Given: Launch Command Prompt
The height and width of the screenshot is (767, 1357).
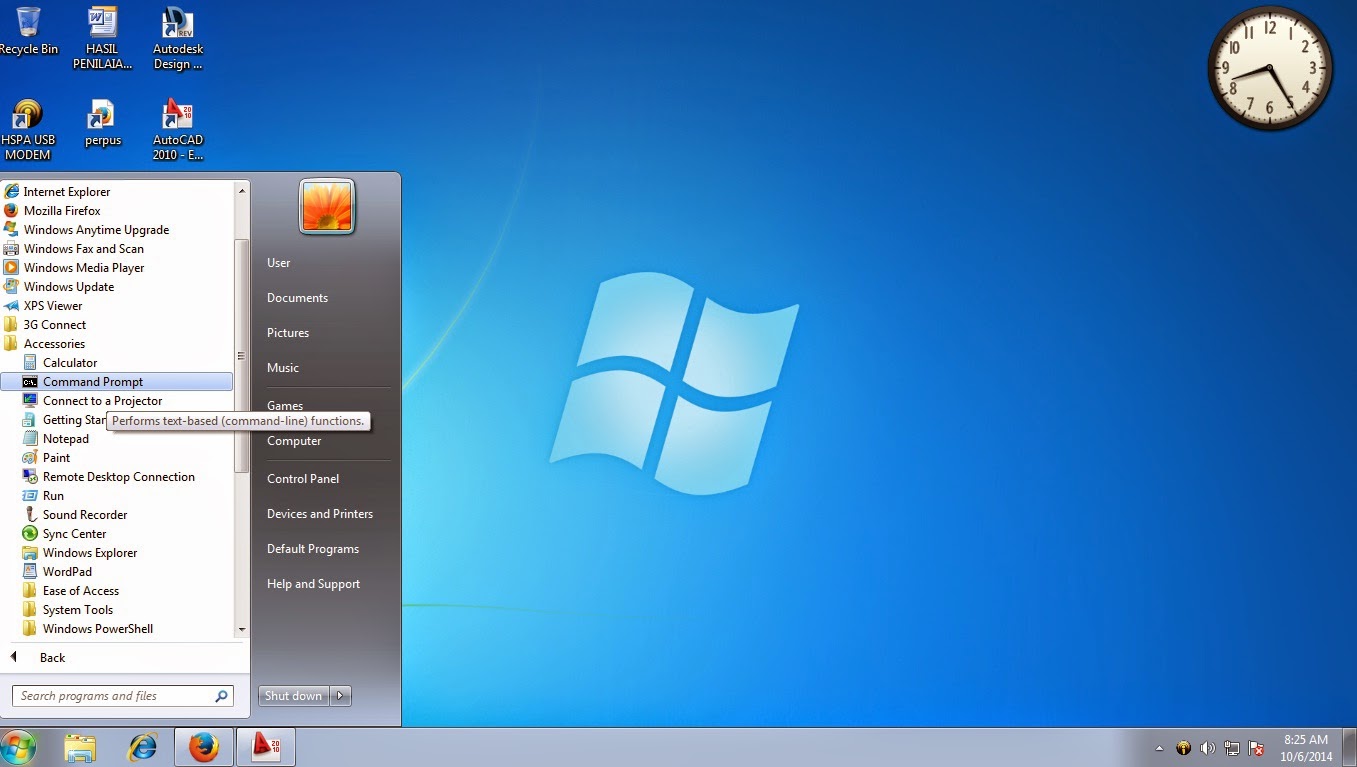Looking at the screenshot, I should [x=117, y=382].
